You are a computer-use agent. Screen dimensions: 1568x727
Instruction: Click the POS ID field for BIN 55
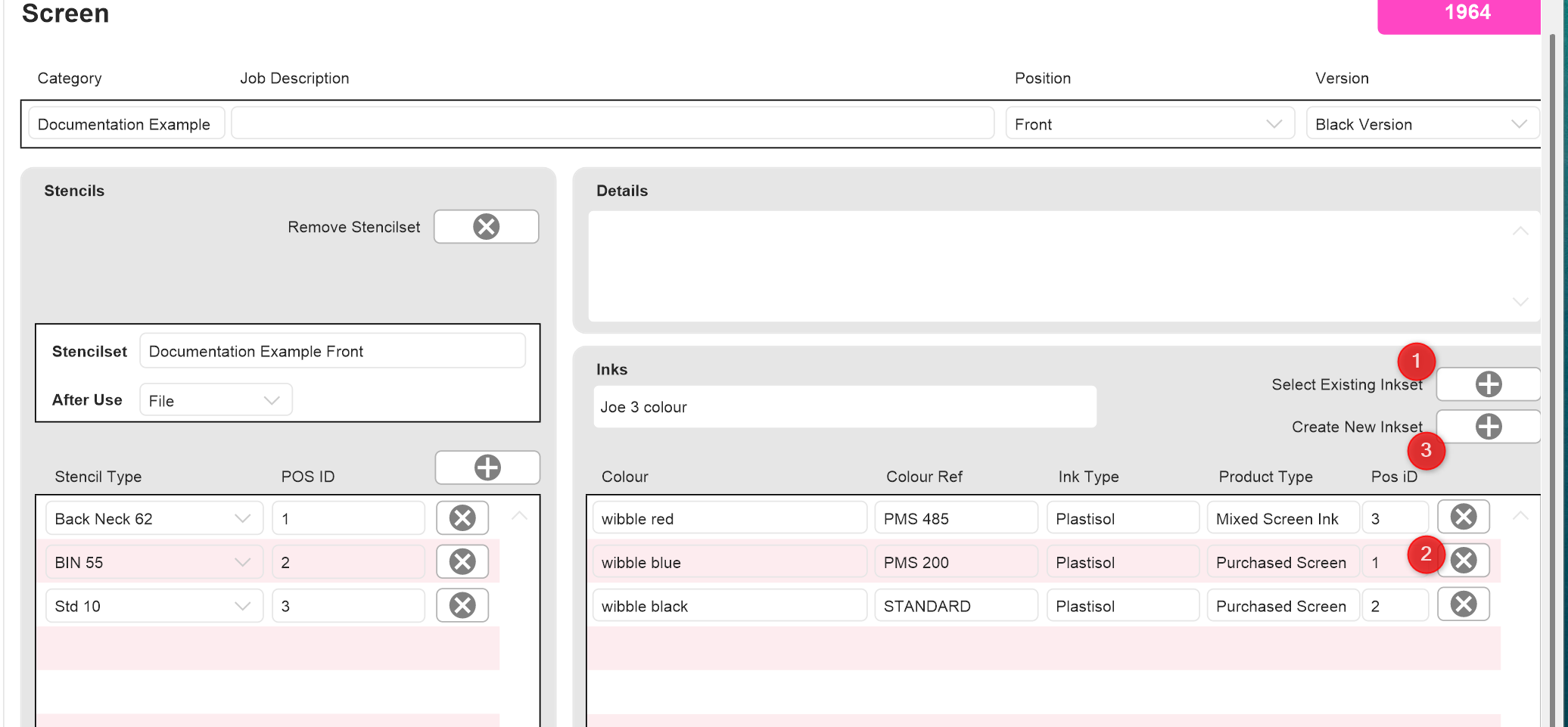click(x=348, y=562)
